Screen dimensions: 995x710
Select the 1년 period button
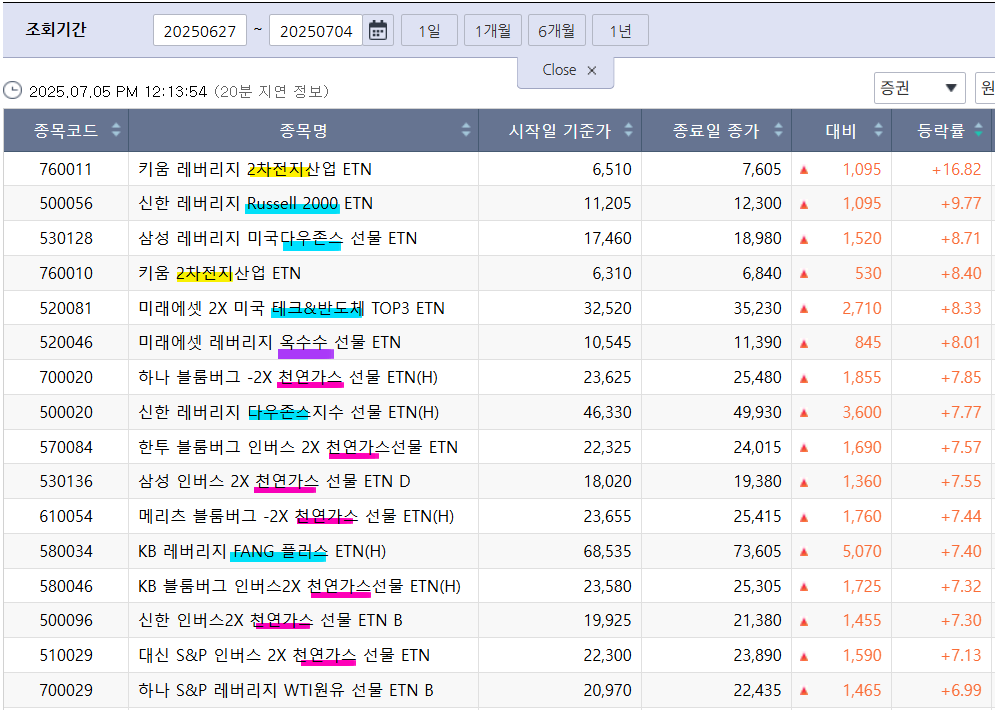tap(620, 30)
